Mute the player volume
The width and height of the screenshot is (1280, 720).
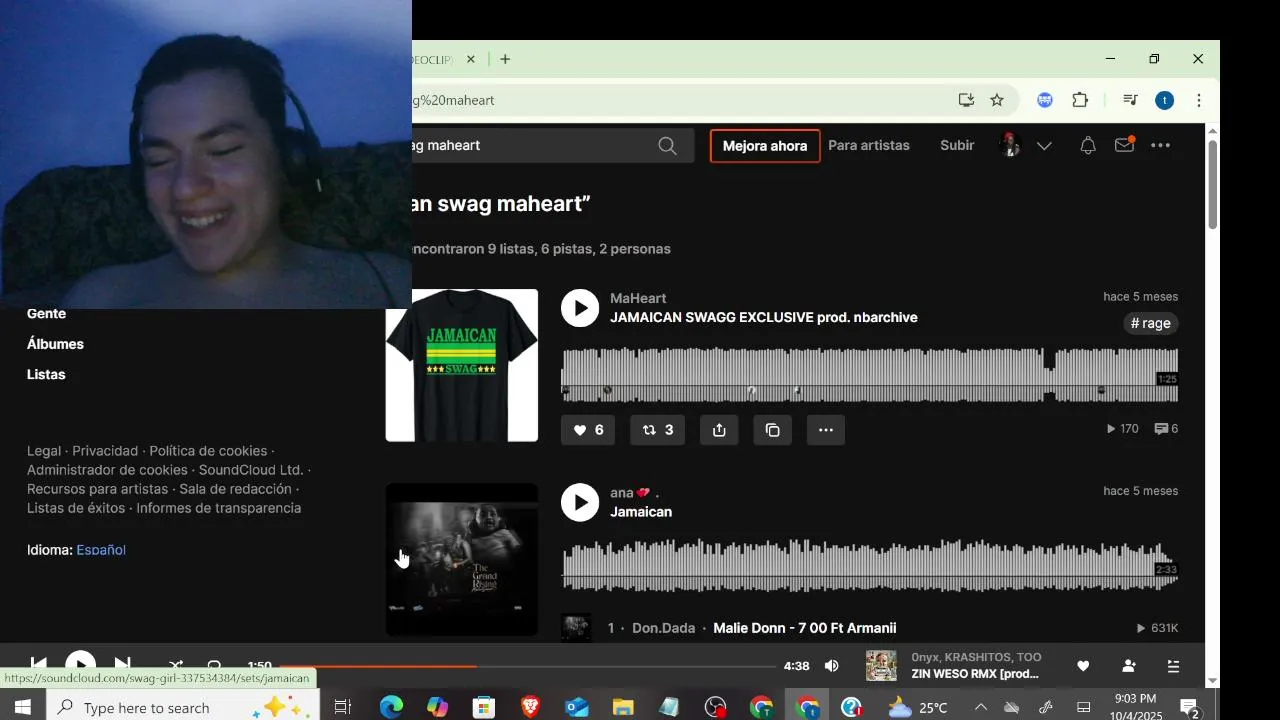[x=831, y=666]
